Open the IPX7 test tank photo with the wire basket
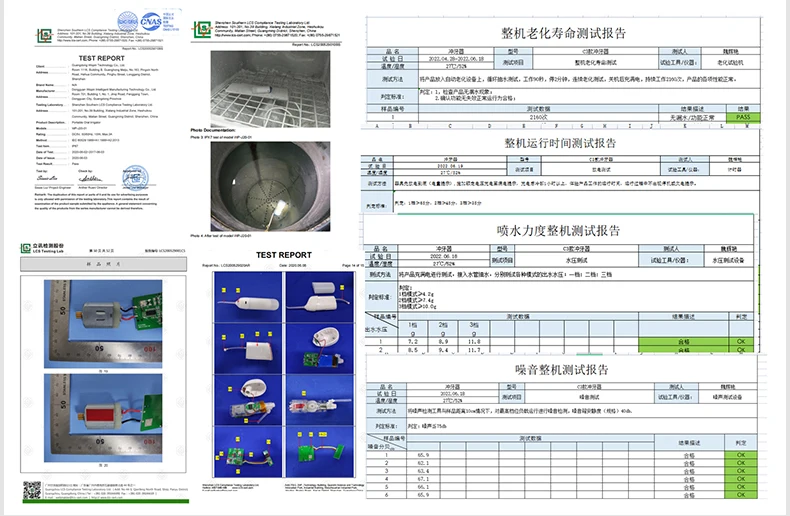The width and height of the screenshot is (790, 516). click(x=271, y=89)
